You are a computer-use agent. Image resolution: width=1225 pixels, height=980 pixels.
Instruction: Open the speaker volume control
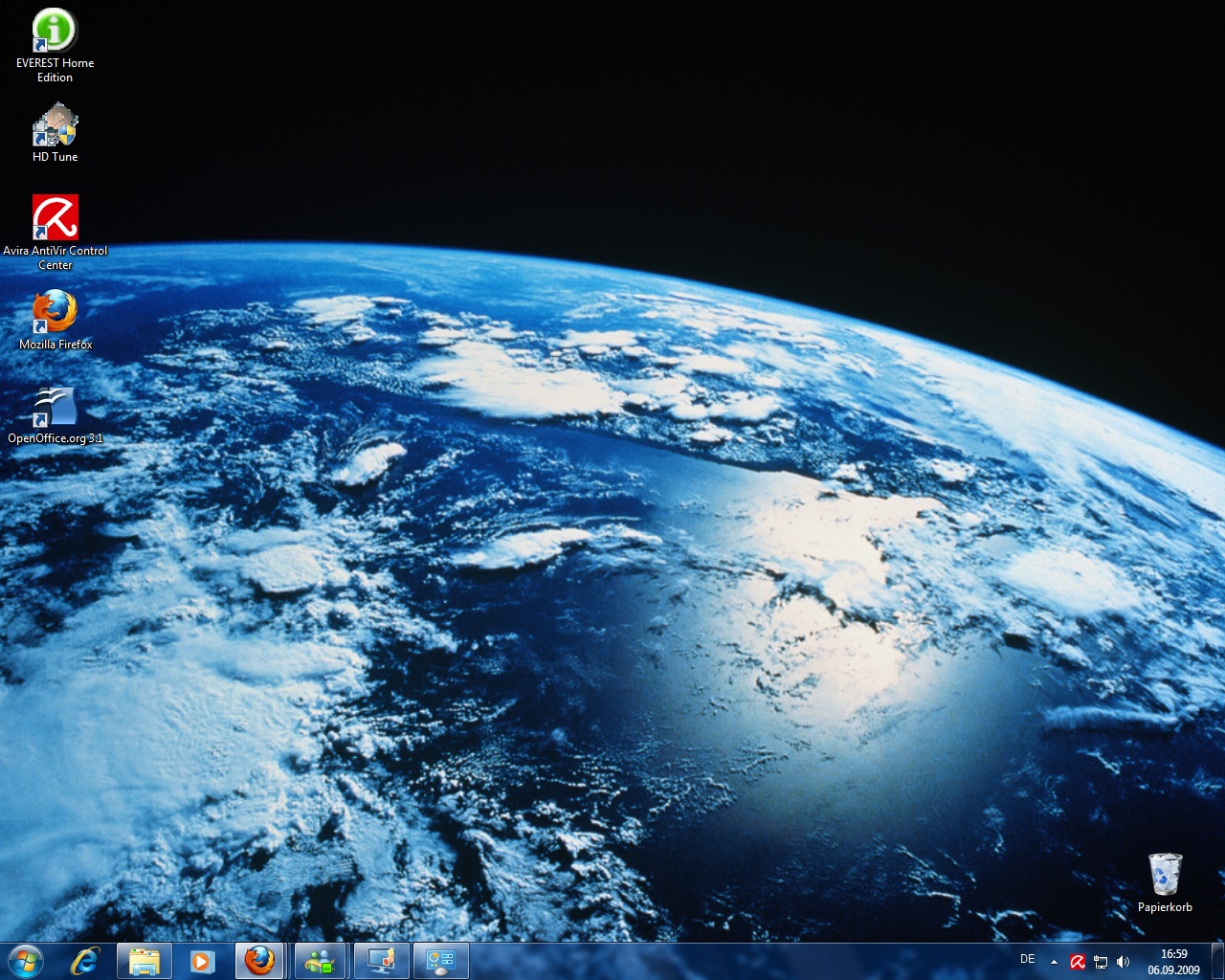coord(1124,962)
